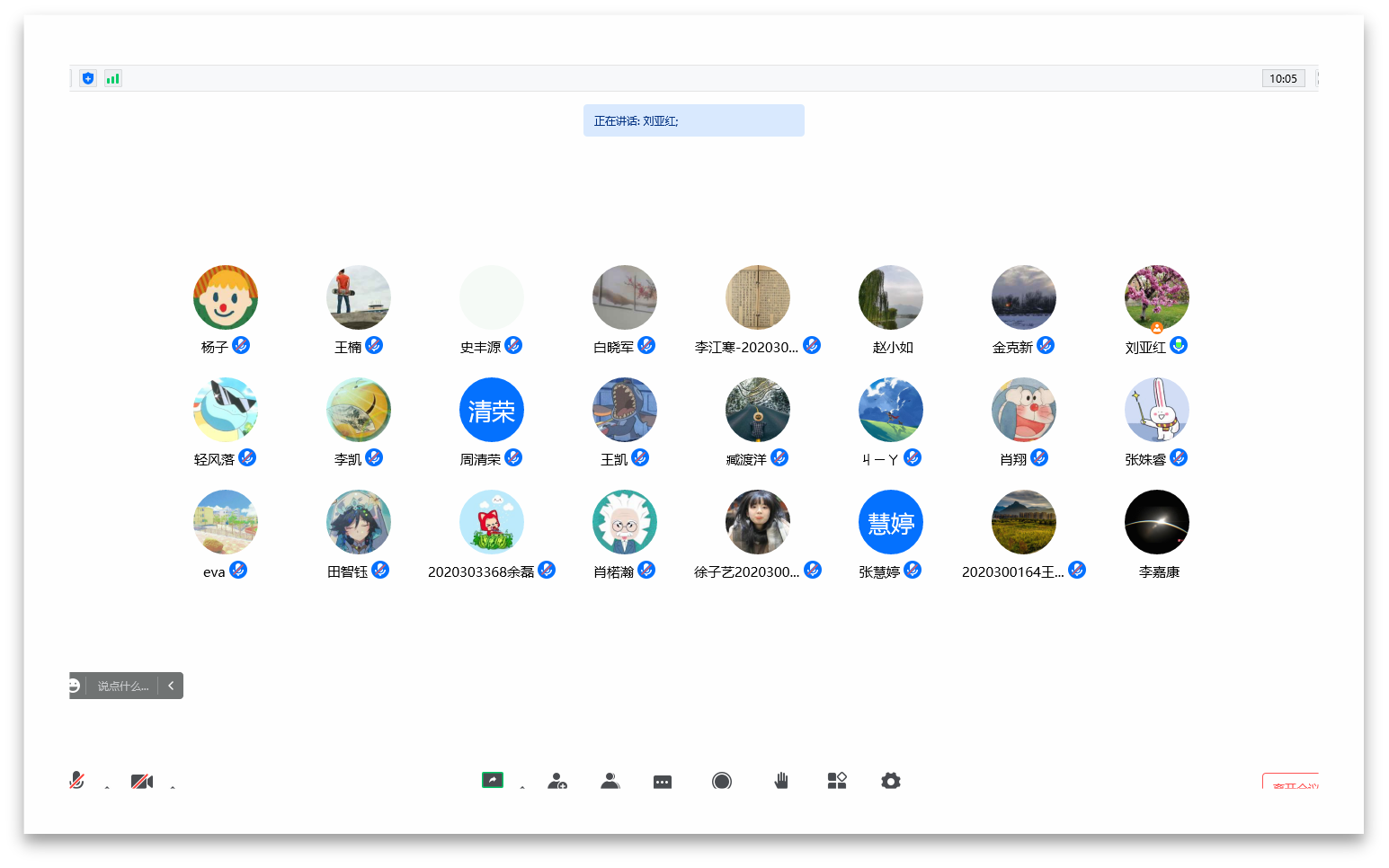
Task: Open the participants list icon
Action: coord(610,781)
